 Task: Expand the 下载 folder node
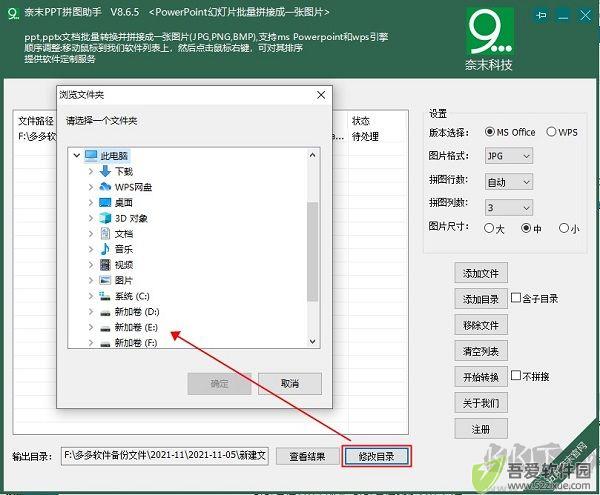91,171
